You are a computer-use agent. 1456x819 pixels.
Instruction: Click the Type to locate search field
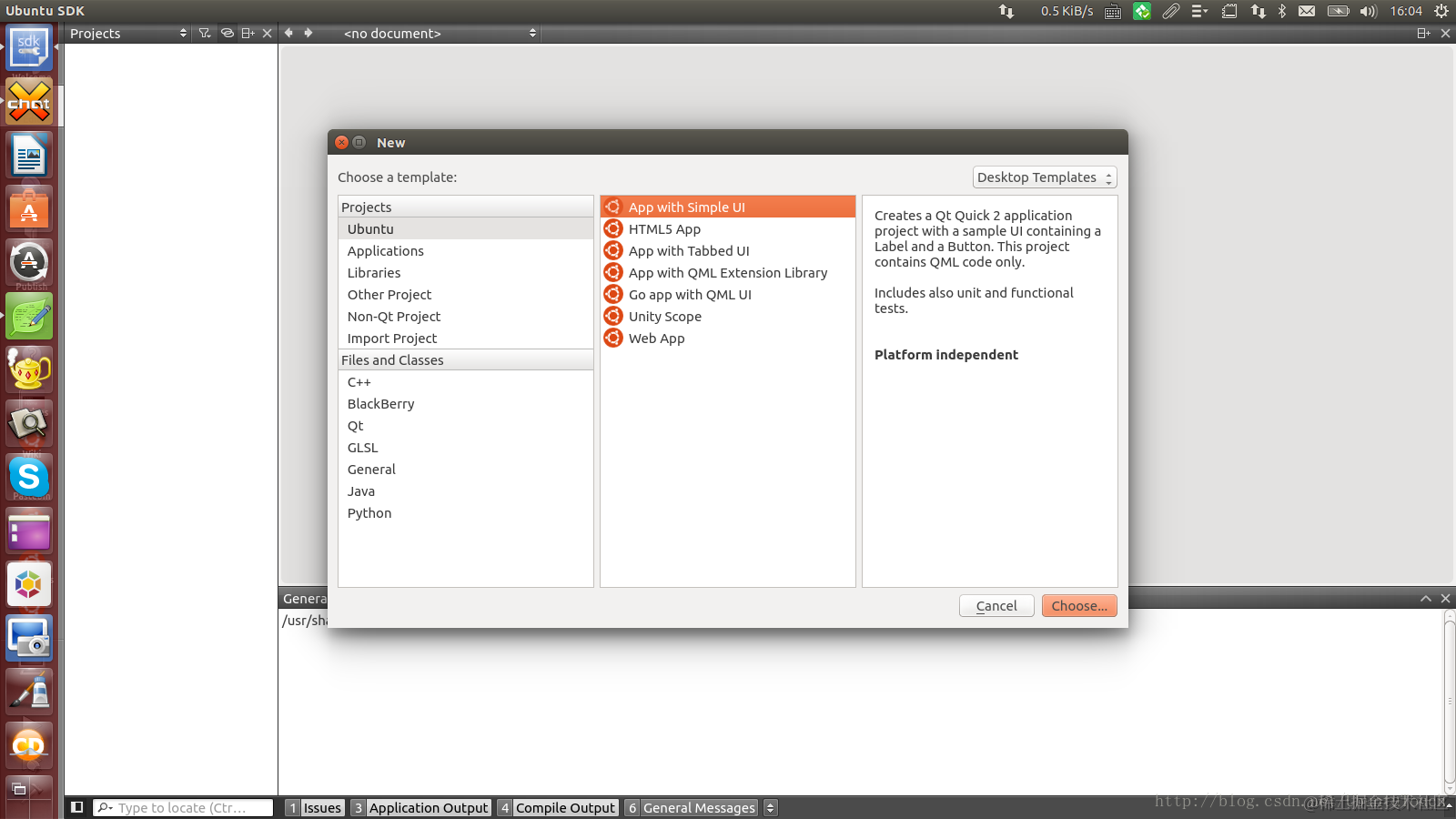tap(183, 807)
